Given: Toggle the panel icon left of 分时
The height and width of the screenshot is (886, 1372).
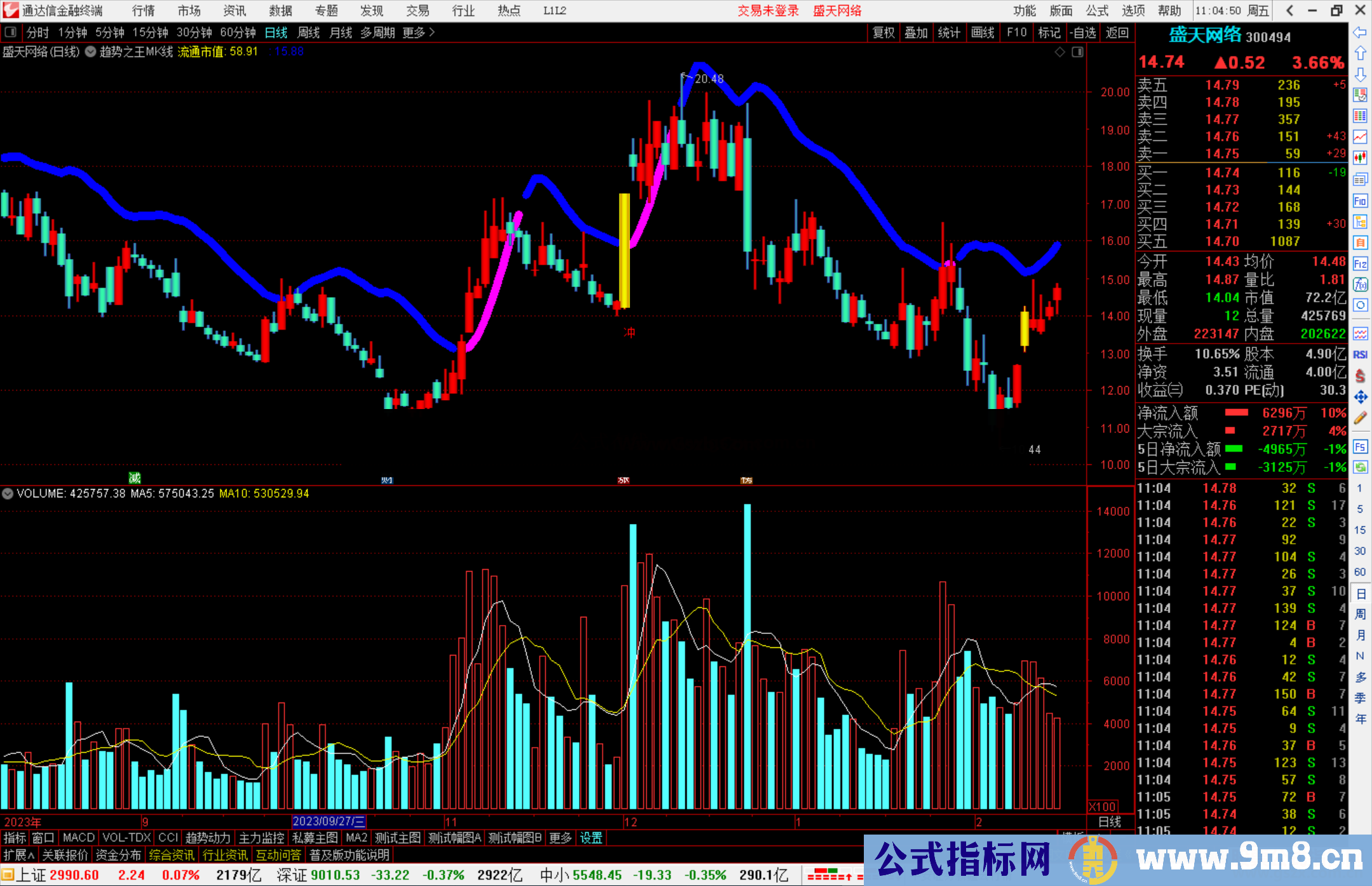Looking at the screenshot, I should (x=11, y=32).
